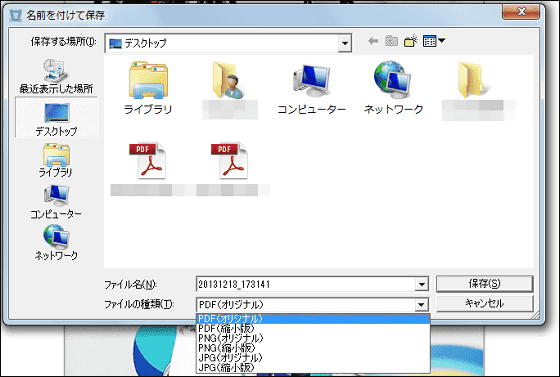This screenshot has width=560, height=377.
Task: Select ライブラリ in the places sidebar
Action: 56,160
